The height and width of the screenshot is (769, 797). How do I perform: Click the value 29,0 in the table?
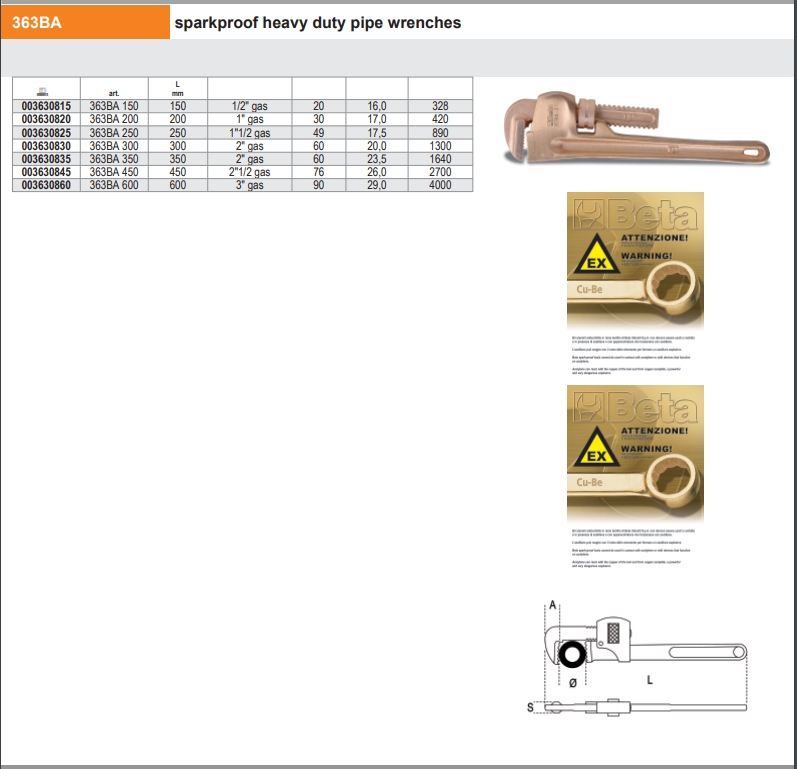coord(377,185)
